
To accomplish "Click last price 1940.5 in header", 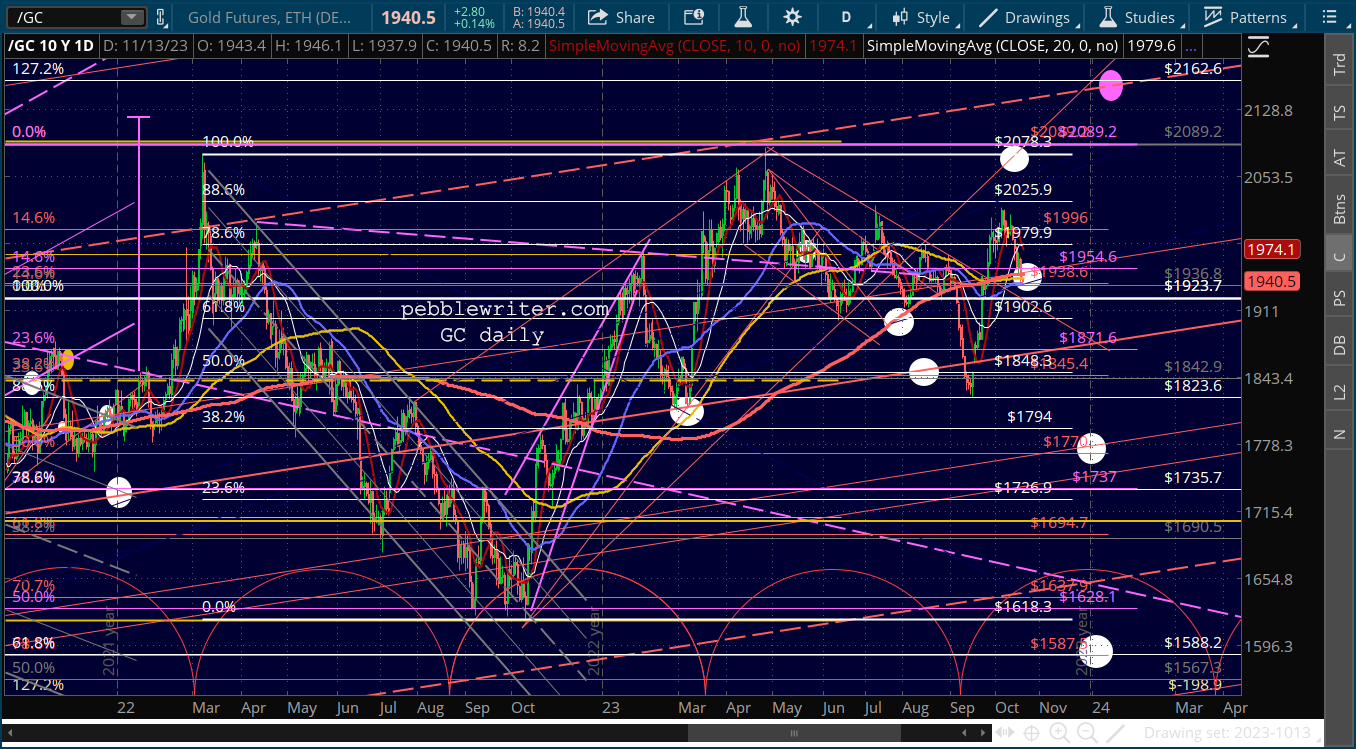I will click(407, 17).
